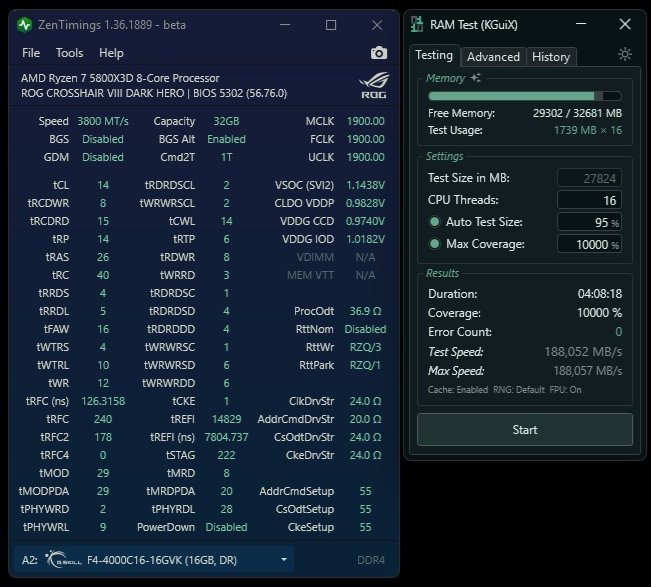
Task: Click the VDDG CCD value 0.9740V
Action: 365,221
